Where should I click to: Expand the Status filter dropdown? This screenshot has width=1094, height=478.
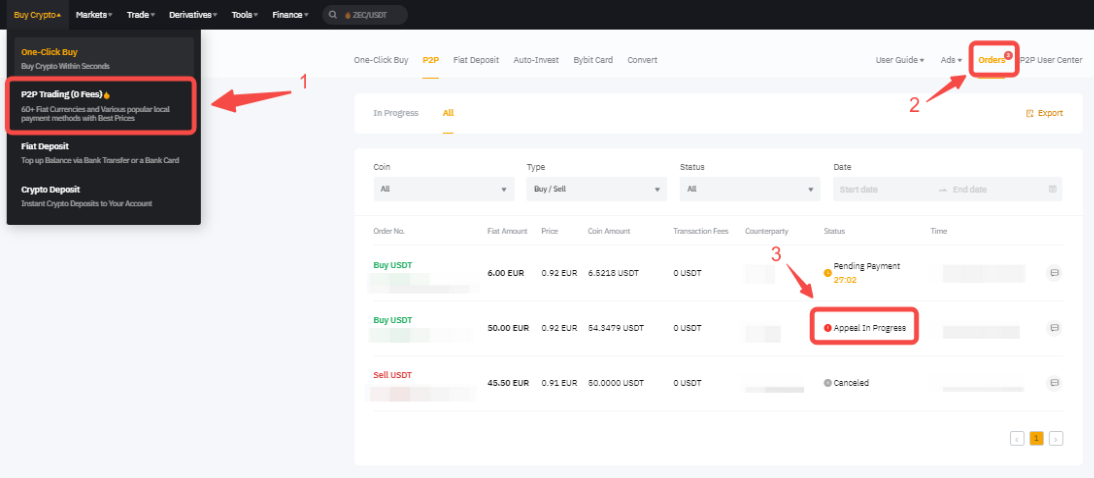click(749, 189)
